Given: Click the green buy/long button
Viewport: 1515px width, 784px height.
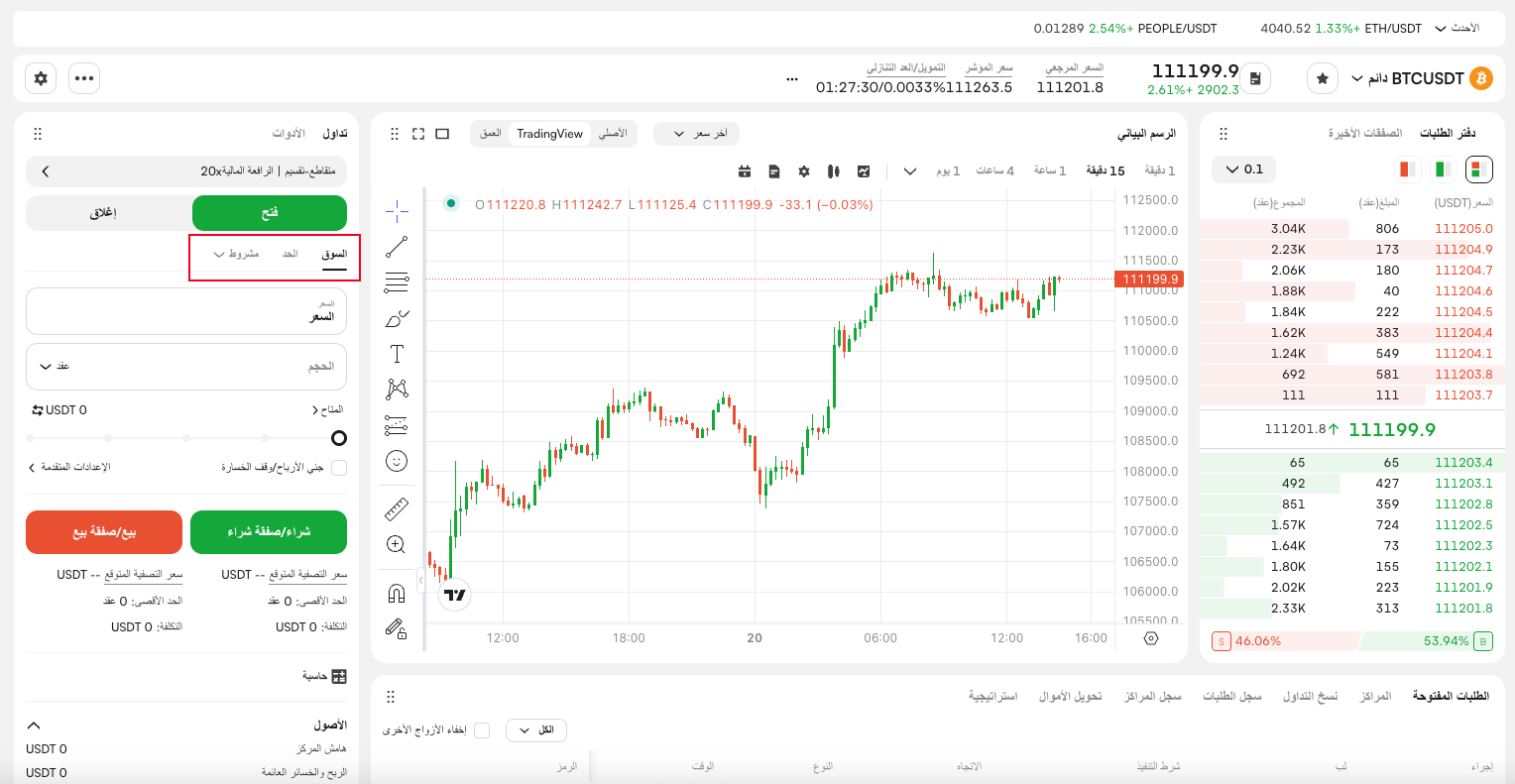Looking at the screenshot, I should [x=269, y=532].
